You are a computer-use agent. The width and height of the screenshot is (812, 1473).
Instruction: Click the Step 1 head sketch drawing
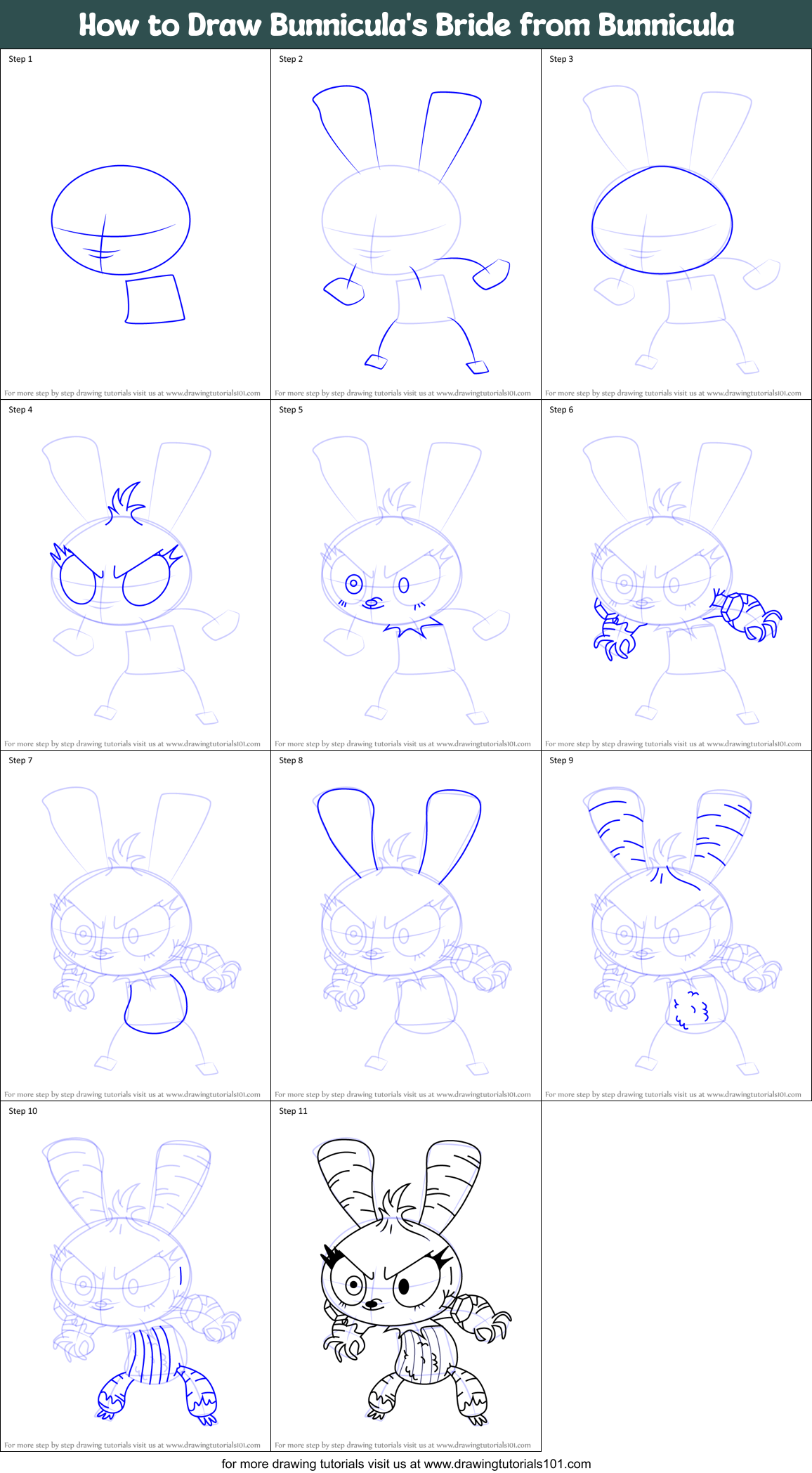pyautogui.click(x=121, y=244)
